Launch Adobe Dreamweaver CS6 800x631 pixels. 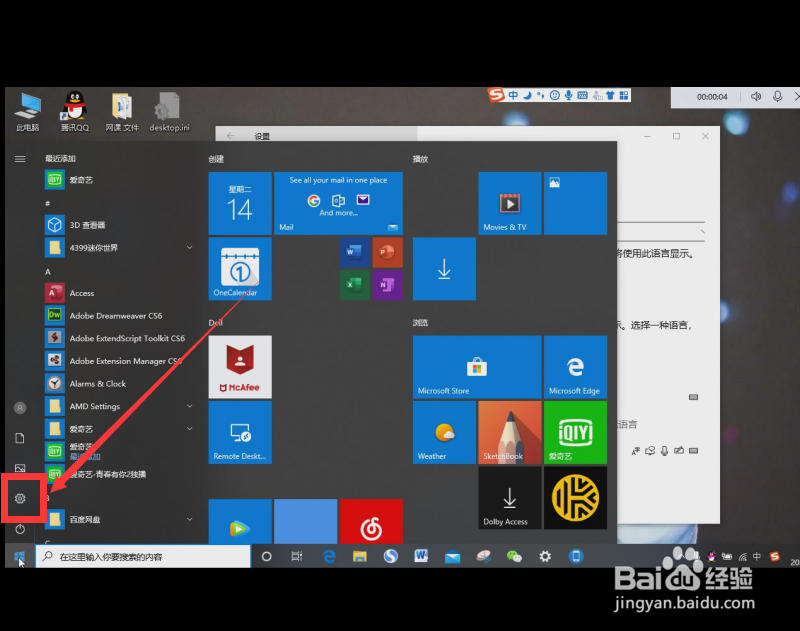coord(118,316)
